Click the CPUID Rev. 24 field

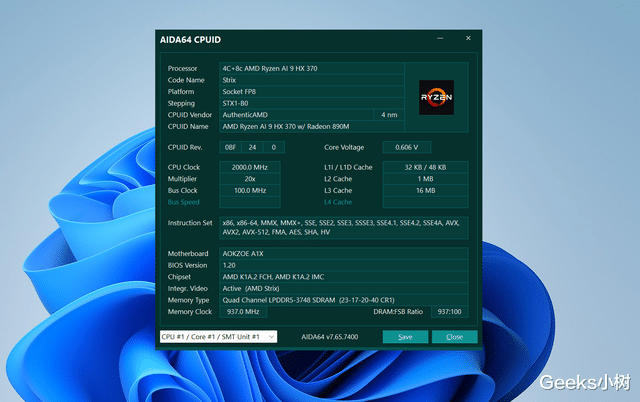[252, 147]
